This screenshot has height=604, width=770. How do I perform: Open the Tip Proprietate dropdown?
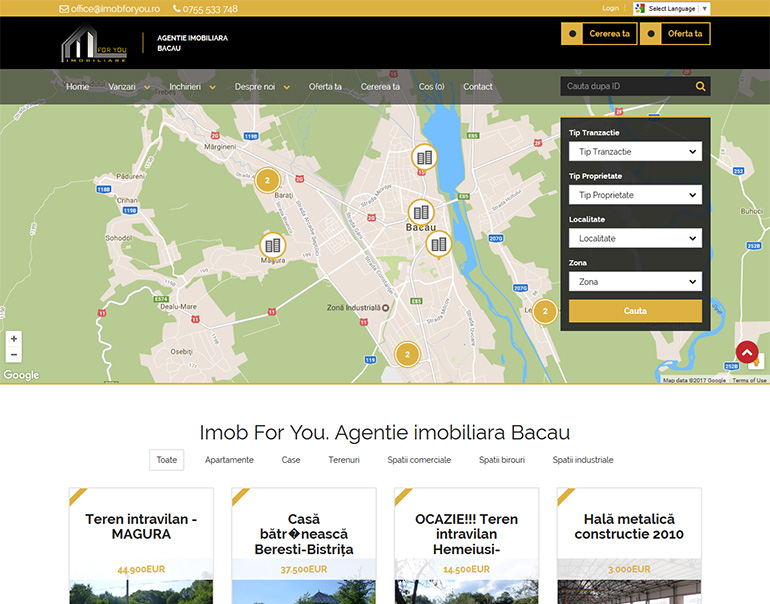[635, 195]
